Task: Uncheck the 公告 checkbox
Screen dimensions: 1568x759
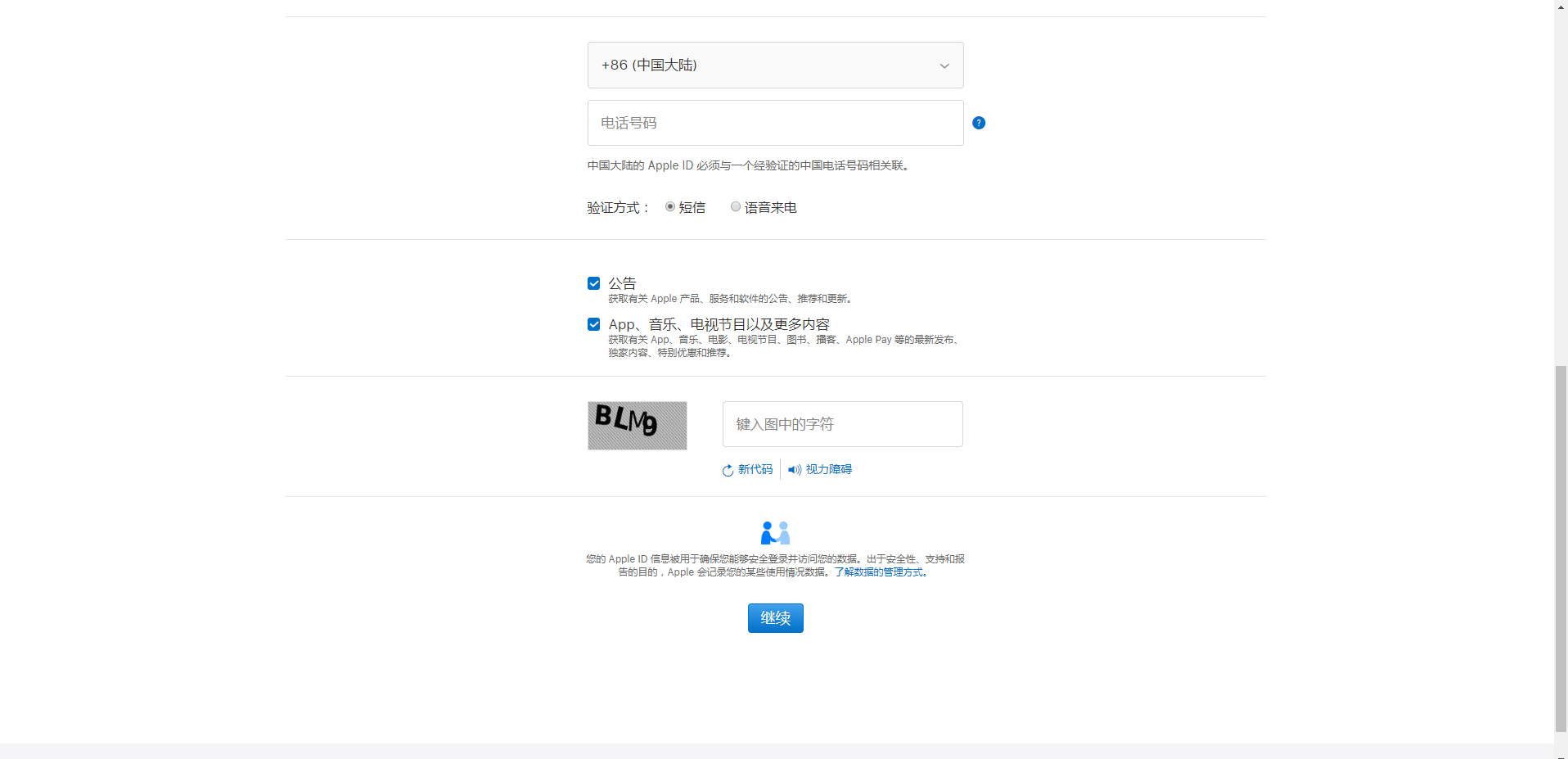Action: point(594,283)
